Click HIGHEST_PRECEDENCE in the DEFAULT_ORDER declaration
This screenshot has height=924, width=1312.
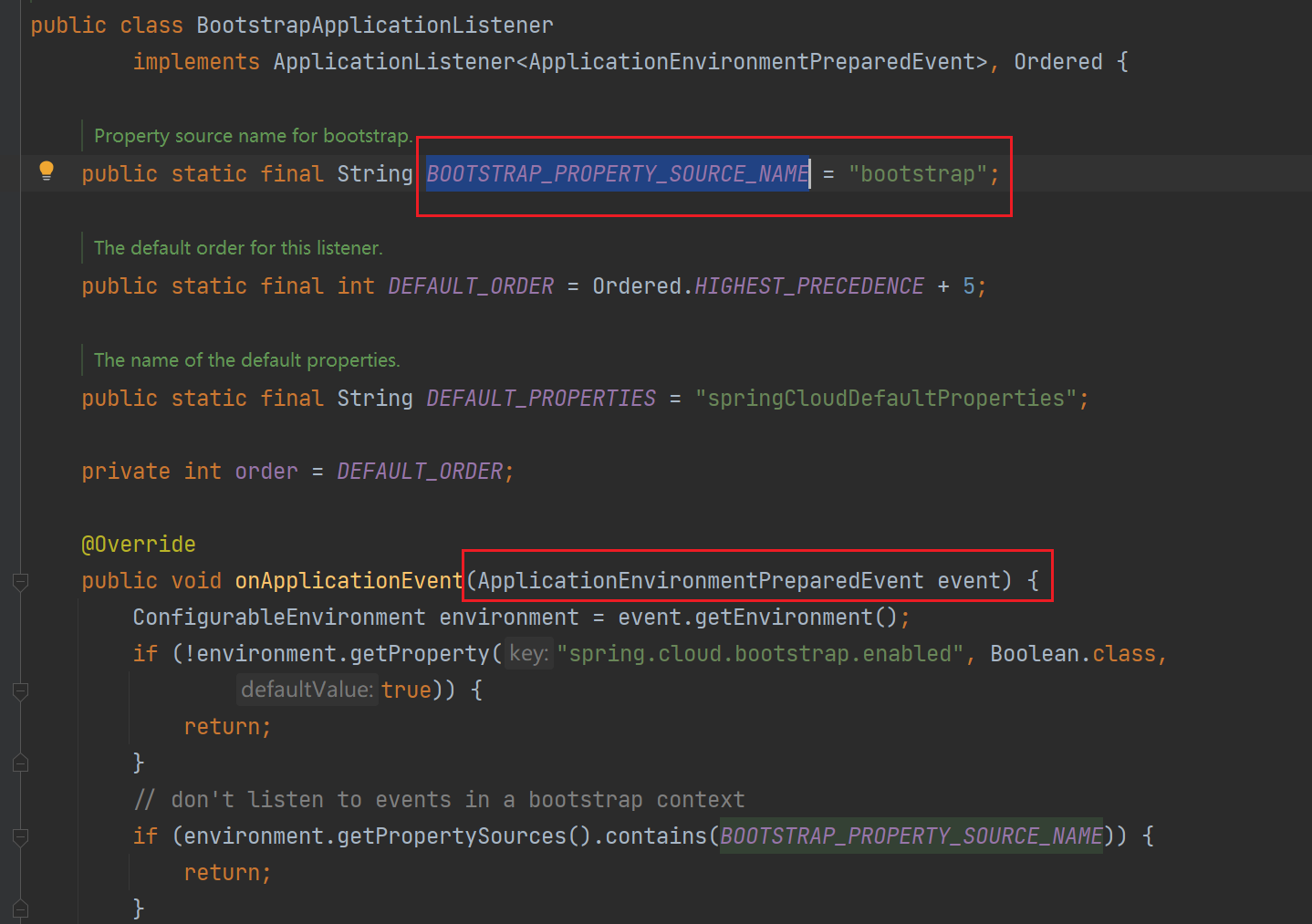[x=808, y=286]
